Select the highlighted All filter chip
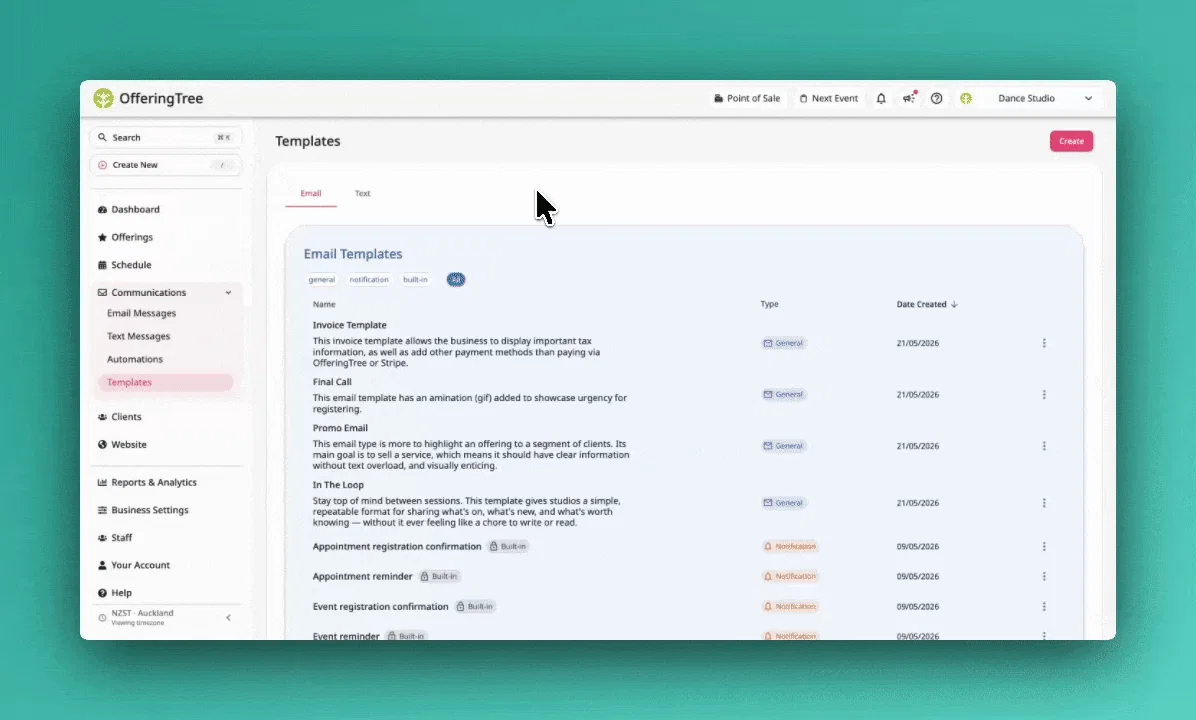The width and height of the screenshot is (1196, 720). click(455, 279)
